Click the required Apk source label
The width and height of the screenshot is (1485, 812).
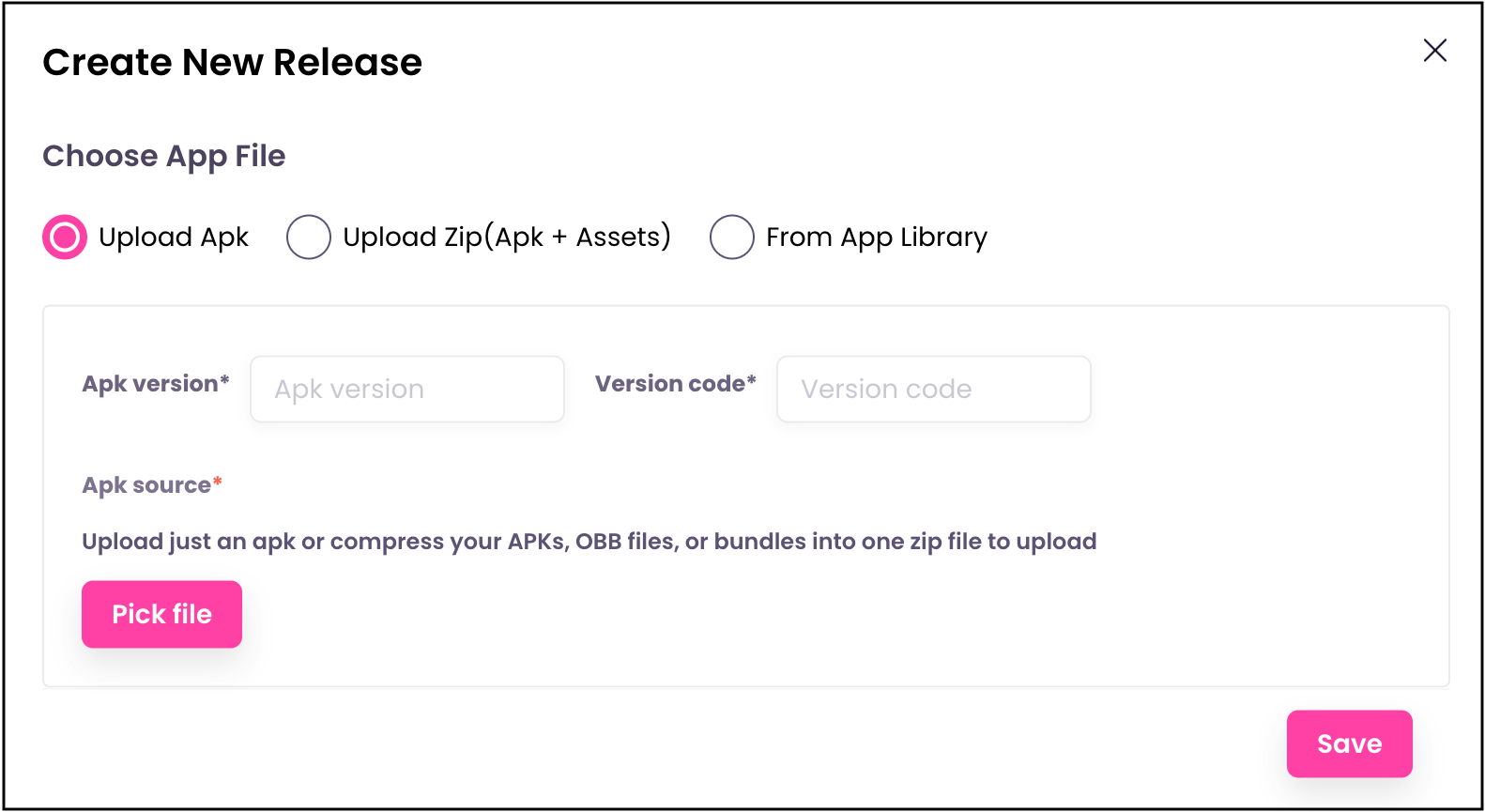(151, 484)
